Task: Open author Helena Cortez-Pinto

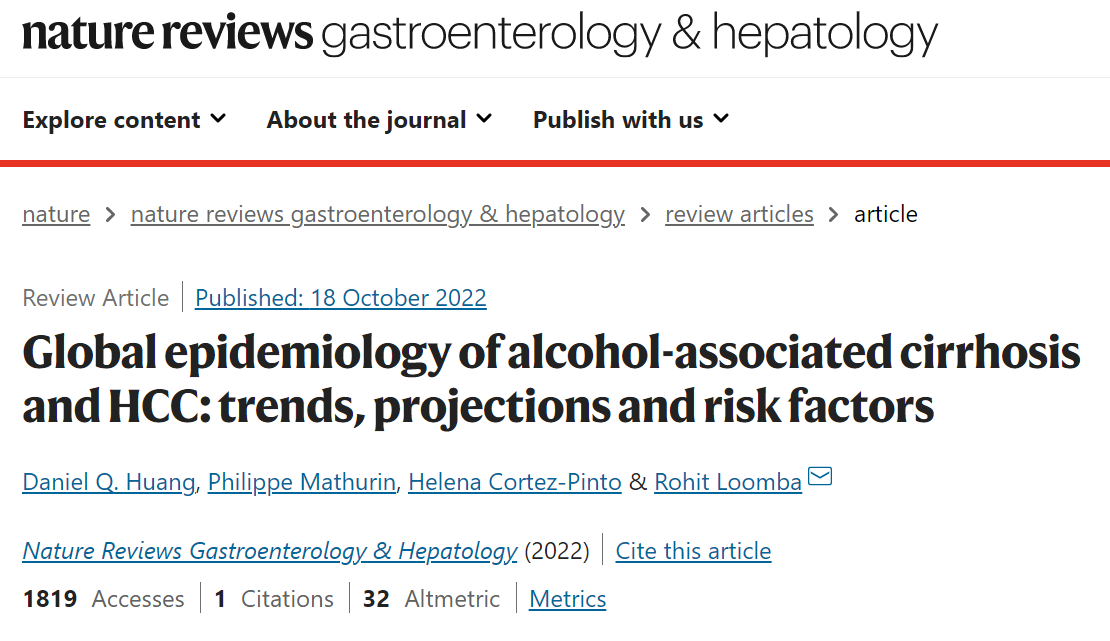Action: pos(515,482)
